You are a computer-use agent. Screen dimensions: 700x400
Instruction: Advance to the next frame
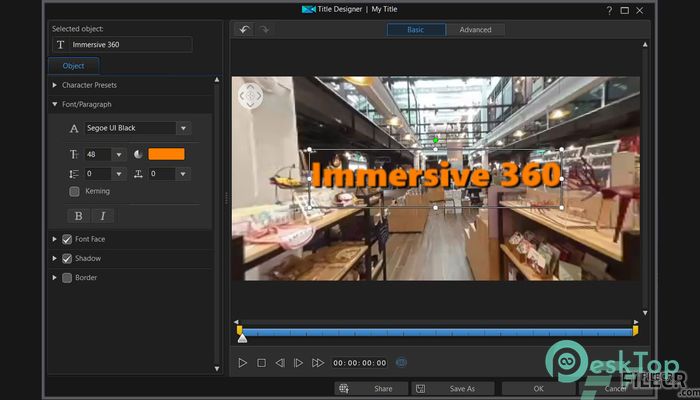pyautogui.click(x=298, y=363)
